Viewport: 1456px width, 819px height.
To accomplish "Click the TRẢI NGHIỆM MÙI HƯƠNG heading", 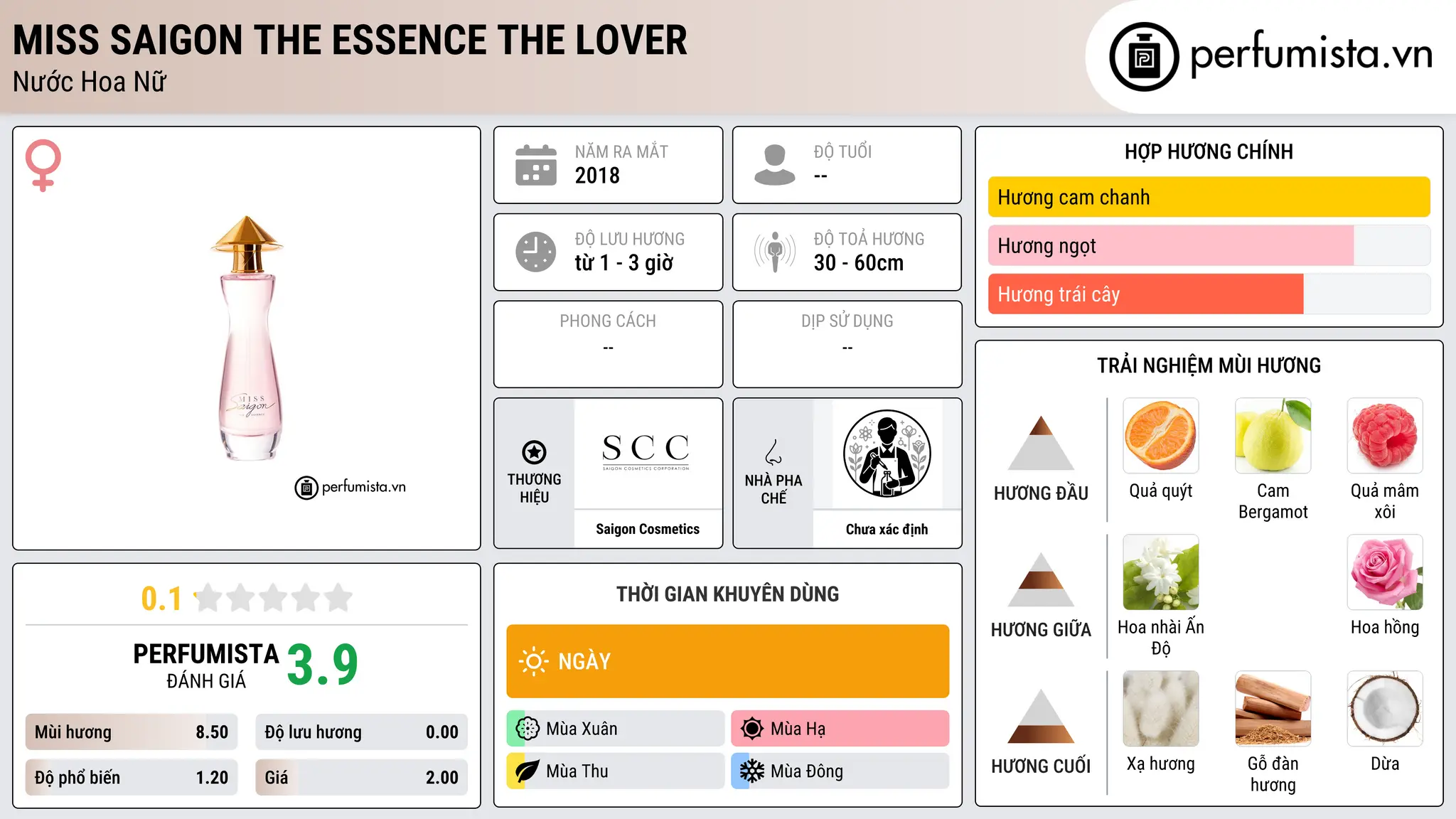I will (1209, 365).
